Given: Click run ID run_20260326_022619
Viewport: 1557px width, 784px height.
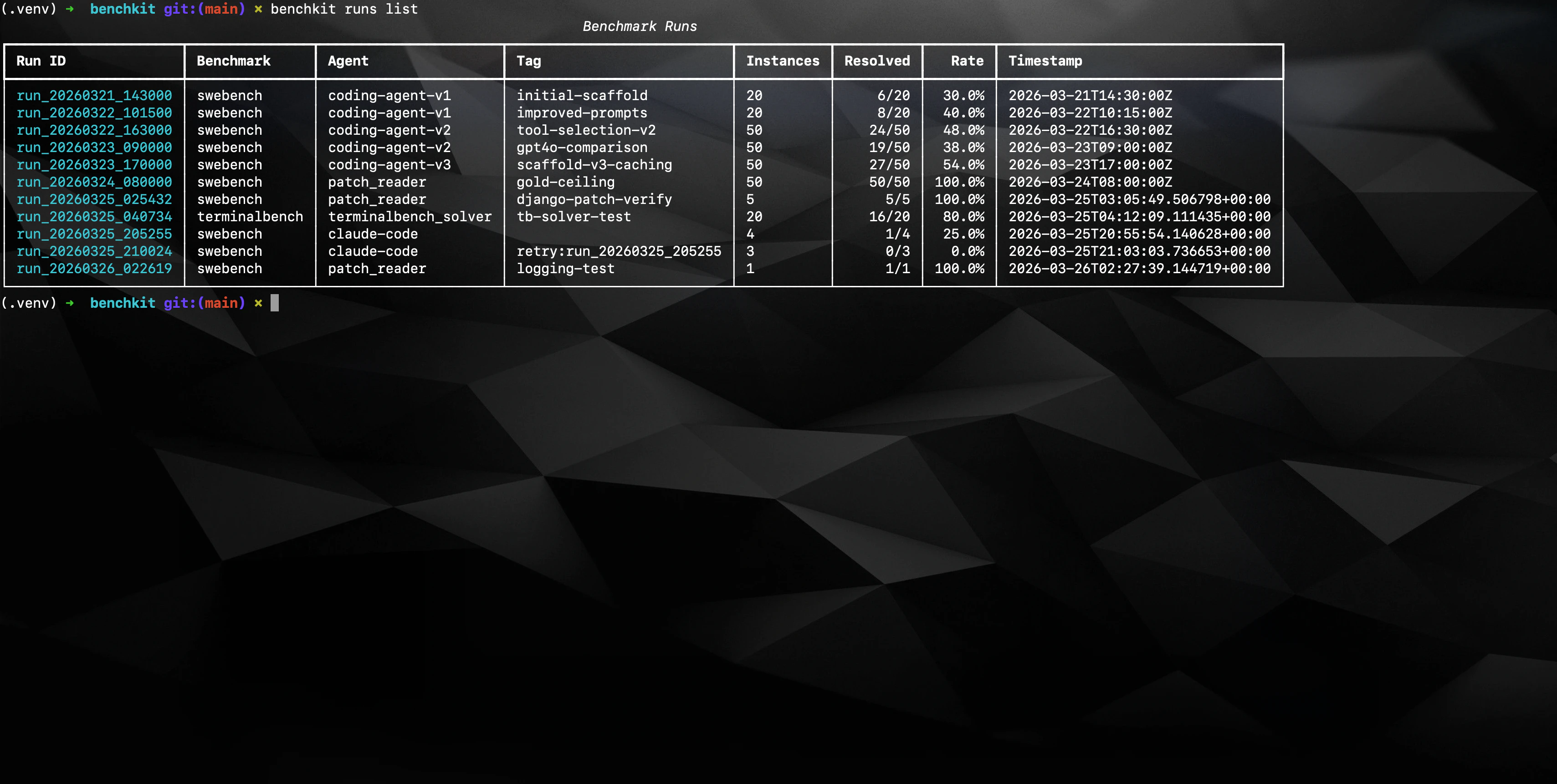Looking at the screenshot, I should (94, 269).
